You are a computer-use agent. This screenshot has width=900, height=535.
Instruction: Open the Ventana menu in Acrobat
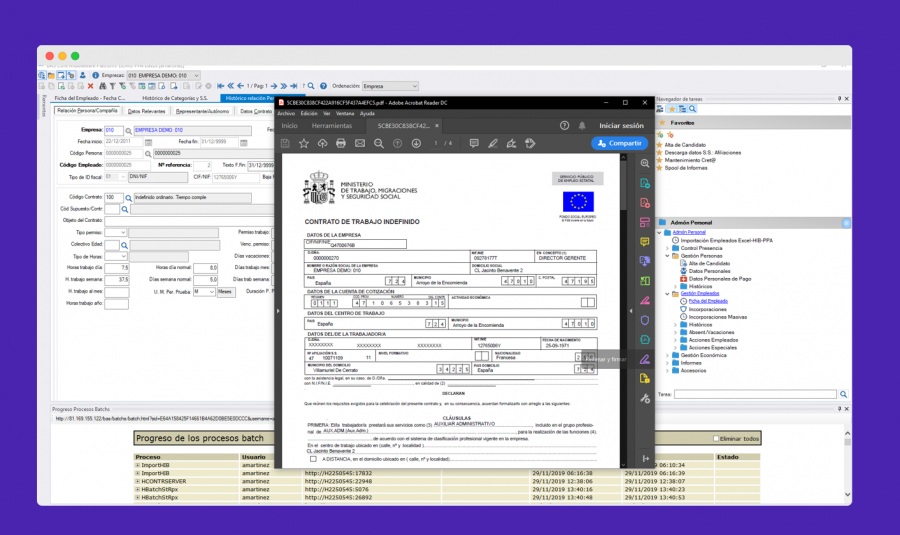(x=345, y=114)
